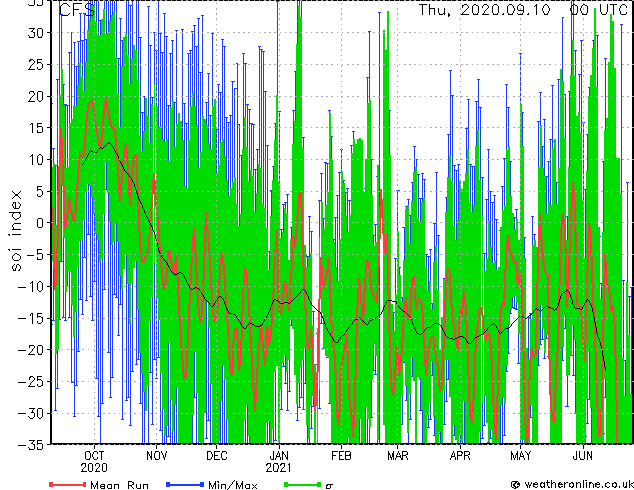
Task: Click the y-axis value -25
Action: tap(32, 381)
